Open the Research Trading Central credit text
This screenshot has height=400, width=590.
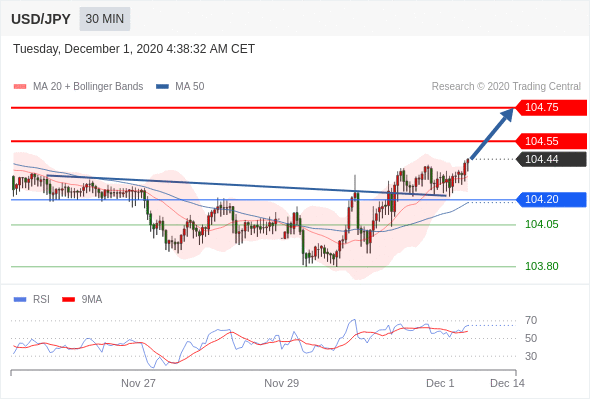click(x=506, y=87)
